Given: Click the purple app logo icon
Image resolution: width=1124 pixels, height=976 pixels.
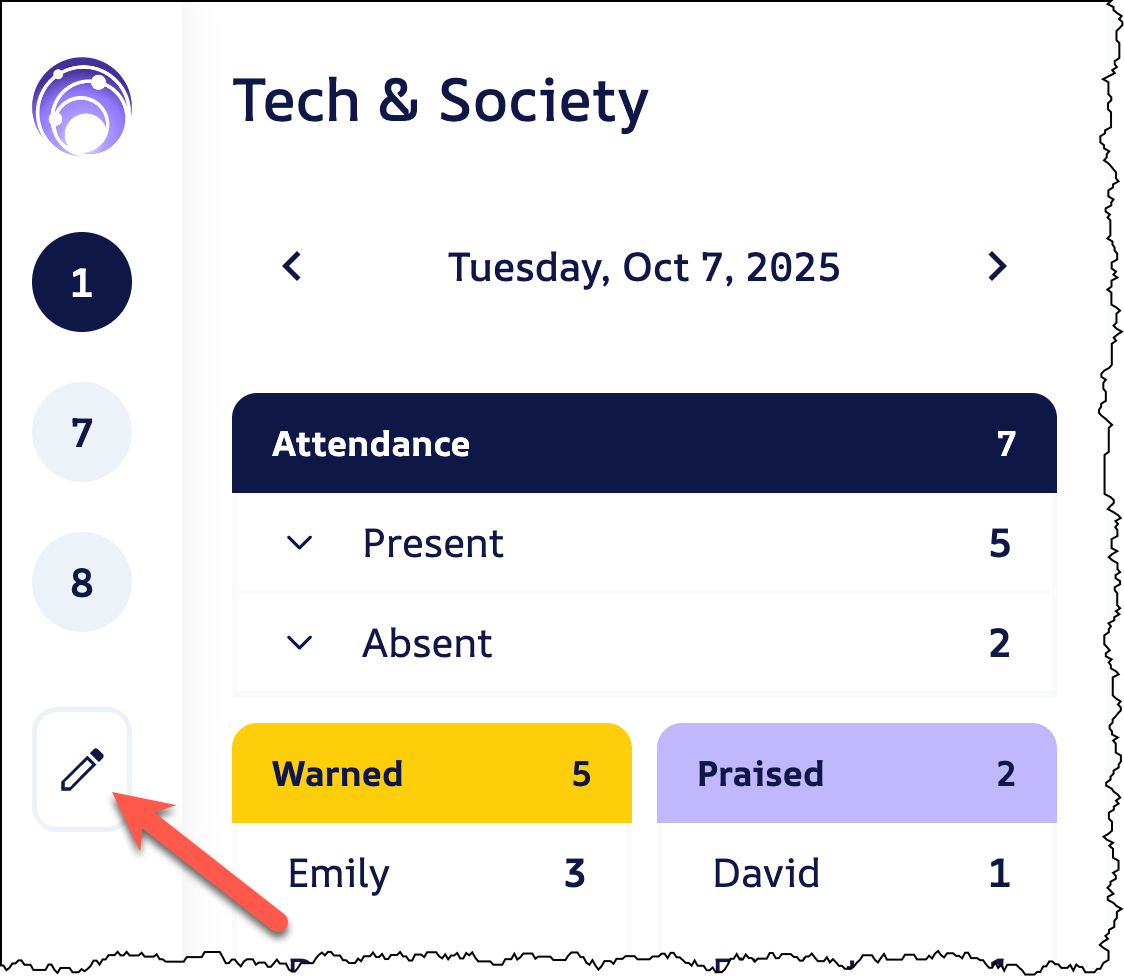Looking at the screenshot, I should pos(82,107).
